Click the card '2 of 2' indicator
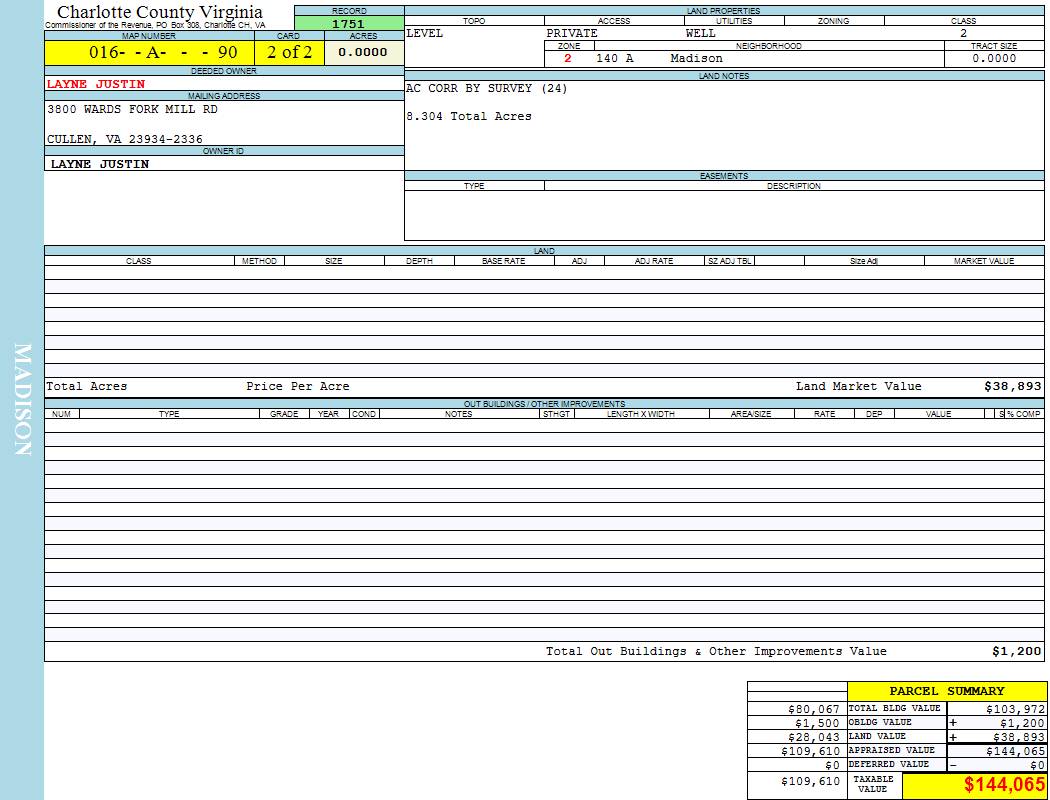The image size is (1050, 800). click(289, 52)
